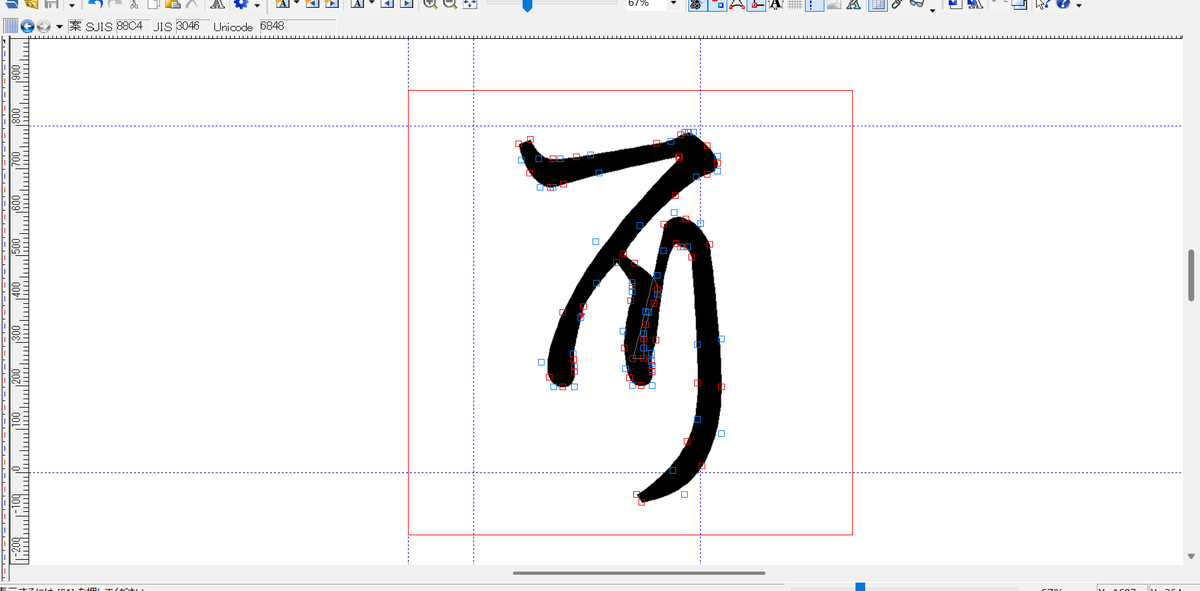Image resolution: width=1200 pixels, height=591 pixels.
Task: Click the status bar zoom slider handle
Action: point(860,587)
